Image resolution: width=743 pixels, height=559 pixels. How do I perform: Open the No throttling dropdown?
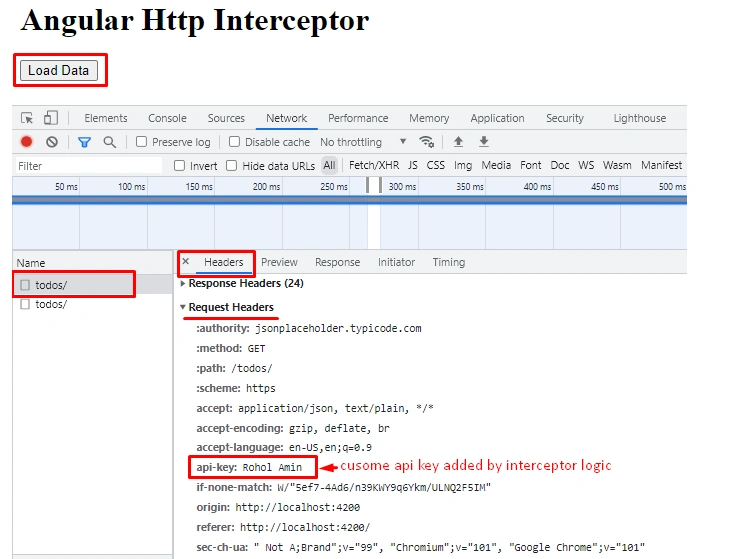tap(363, 142)
